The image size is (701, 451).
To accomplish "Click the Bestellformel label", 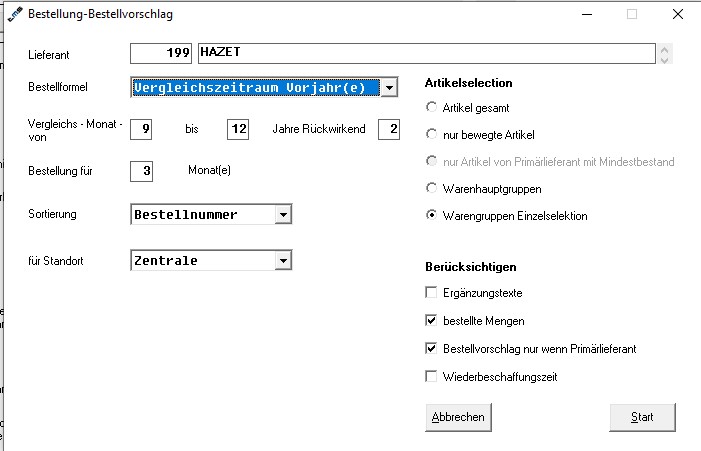I will (x=58, y=87).
